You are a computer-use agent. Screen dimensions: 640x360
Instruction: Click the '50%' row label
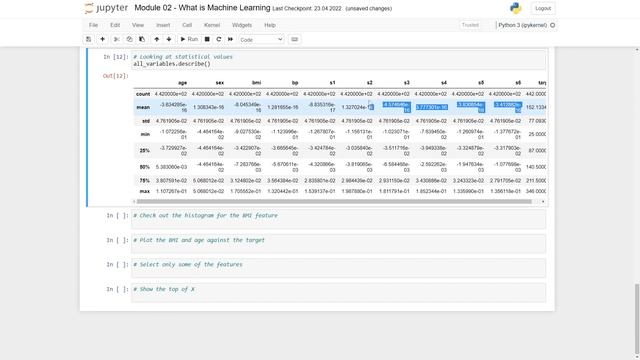point(144,167)
